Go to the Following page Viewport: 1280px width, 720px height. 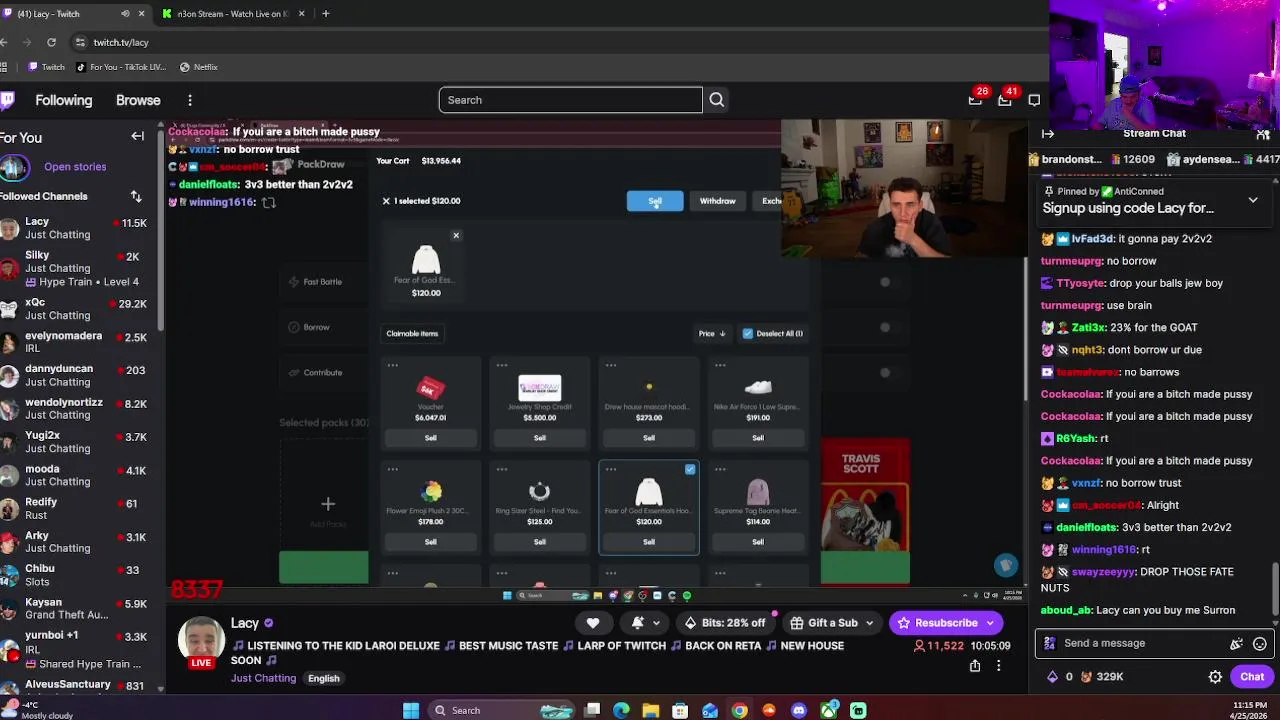[64, 100]
